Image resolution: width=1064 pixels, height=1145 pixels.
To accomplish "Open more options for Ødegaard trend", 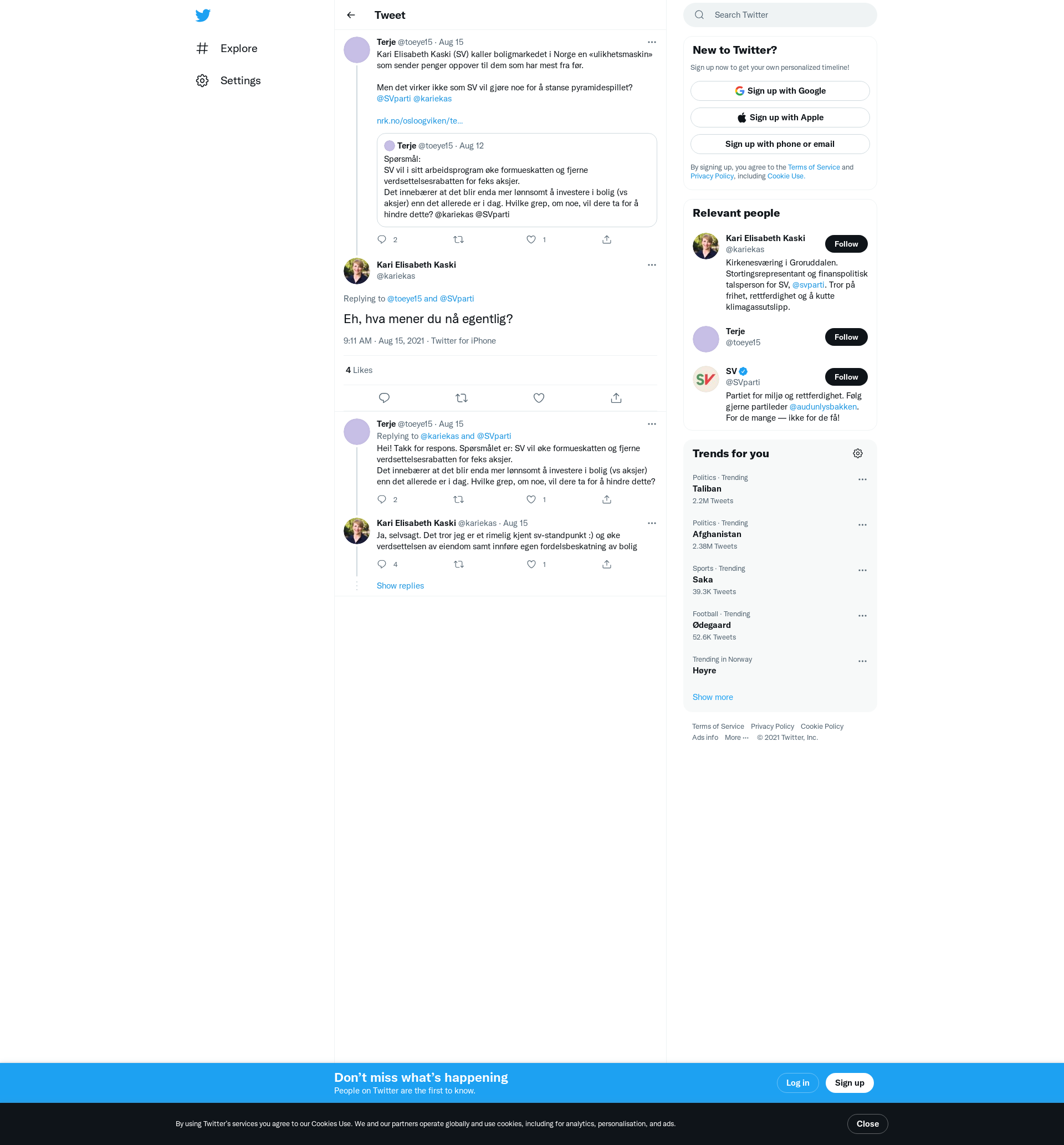I will 862,616.
